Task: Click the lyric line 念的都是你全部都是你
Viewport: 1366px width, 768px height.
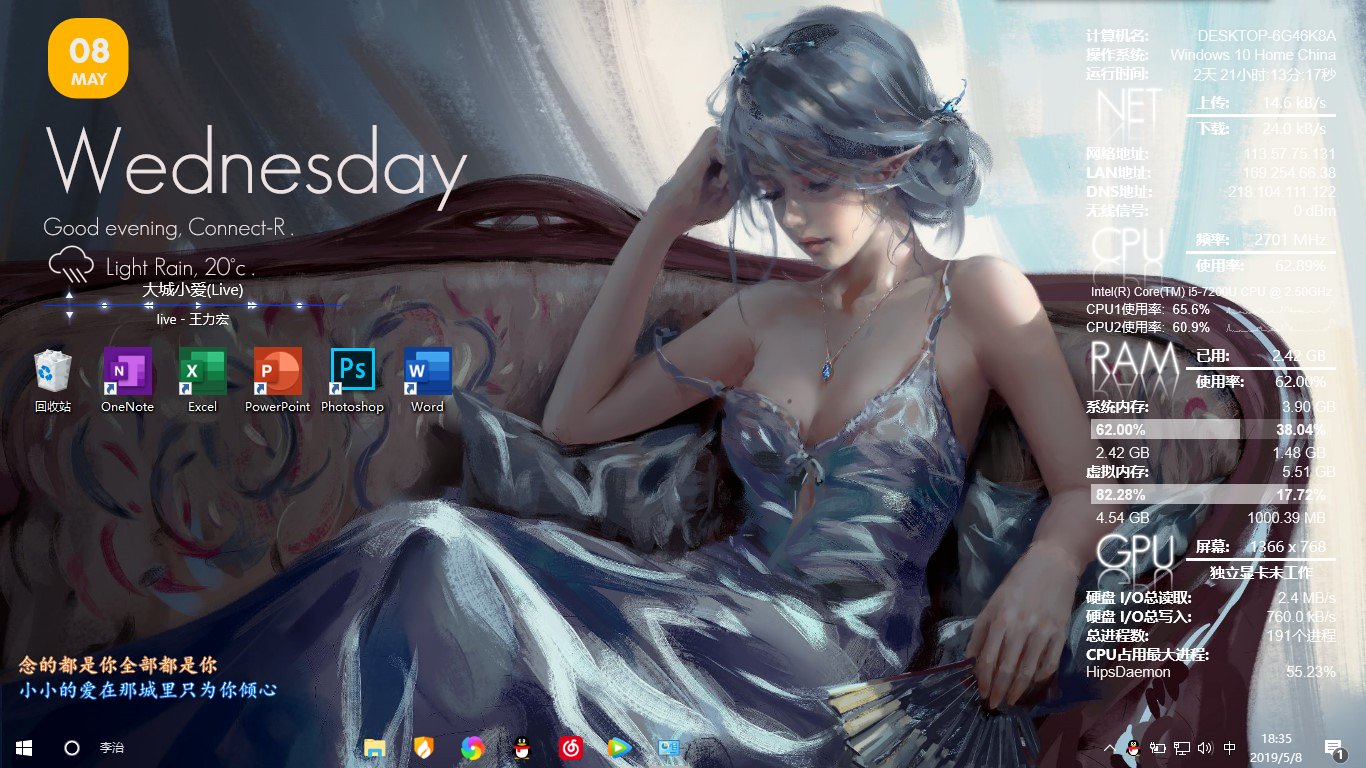Action: click(x=118, y=665)
